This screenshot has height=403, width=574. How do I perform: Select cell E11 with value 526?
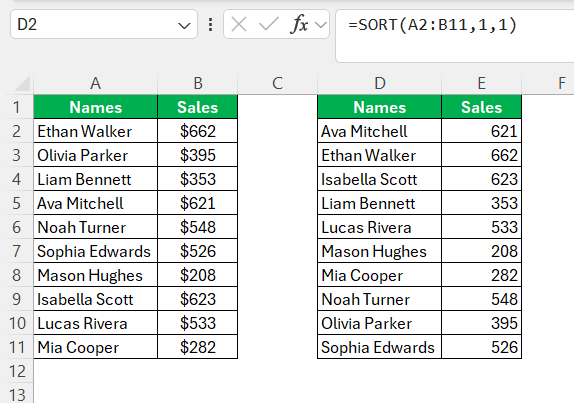click(481, 347)
